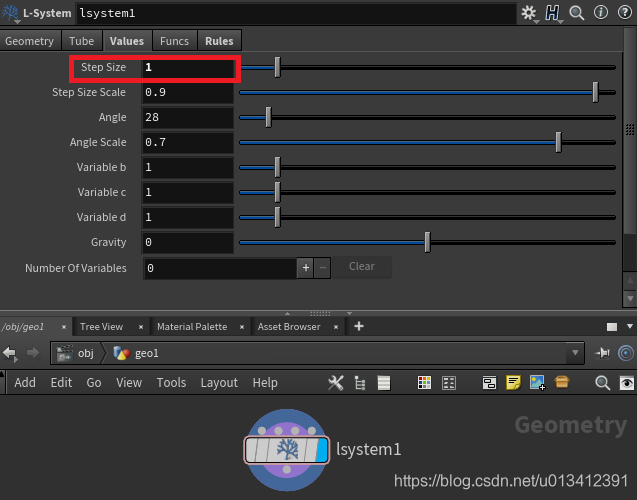Select the Values tab

tap(127, 41)
